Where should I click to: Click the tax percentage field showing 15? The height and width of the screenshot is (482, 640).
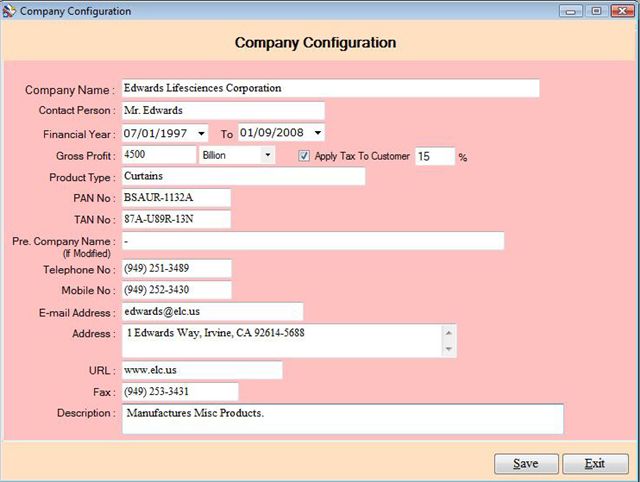435,156
